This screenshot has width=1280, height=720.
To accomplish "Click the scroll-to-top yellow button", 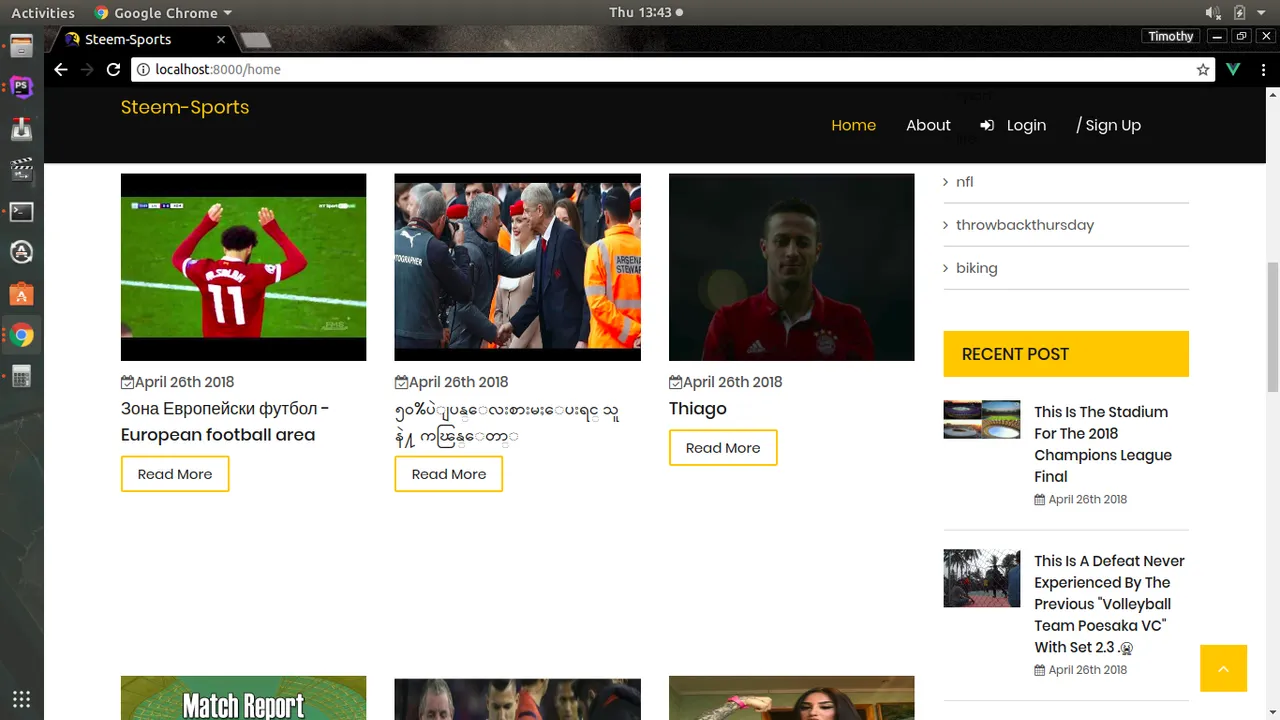I will 1224,668.
